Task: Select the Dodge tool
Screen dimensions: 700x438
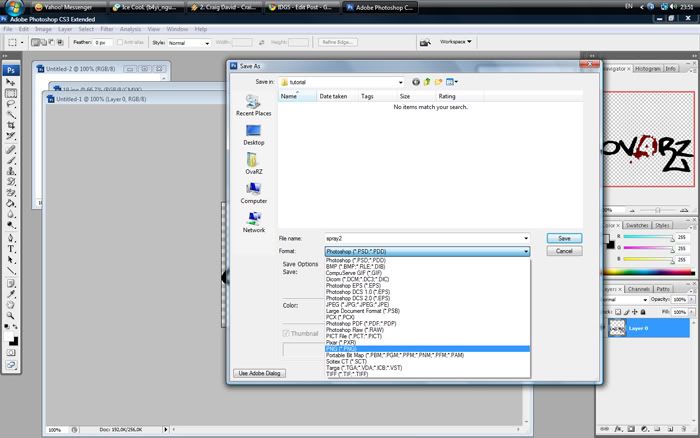Action: (11, 225)
